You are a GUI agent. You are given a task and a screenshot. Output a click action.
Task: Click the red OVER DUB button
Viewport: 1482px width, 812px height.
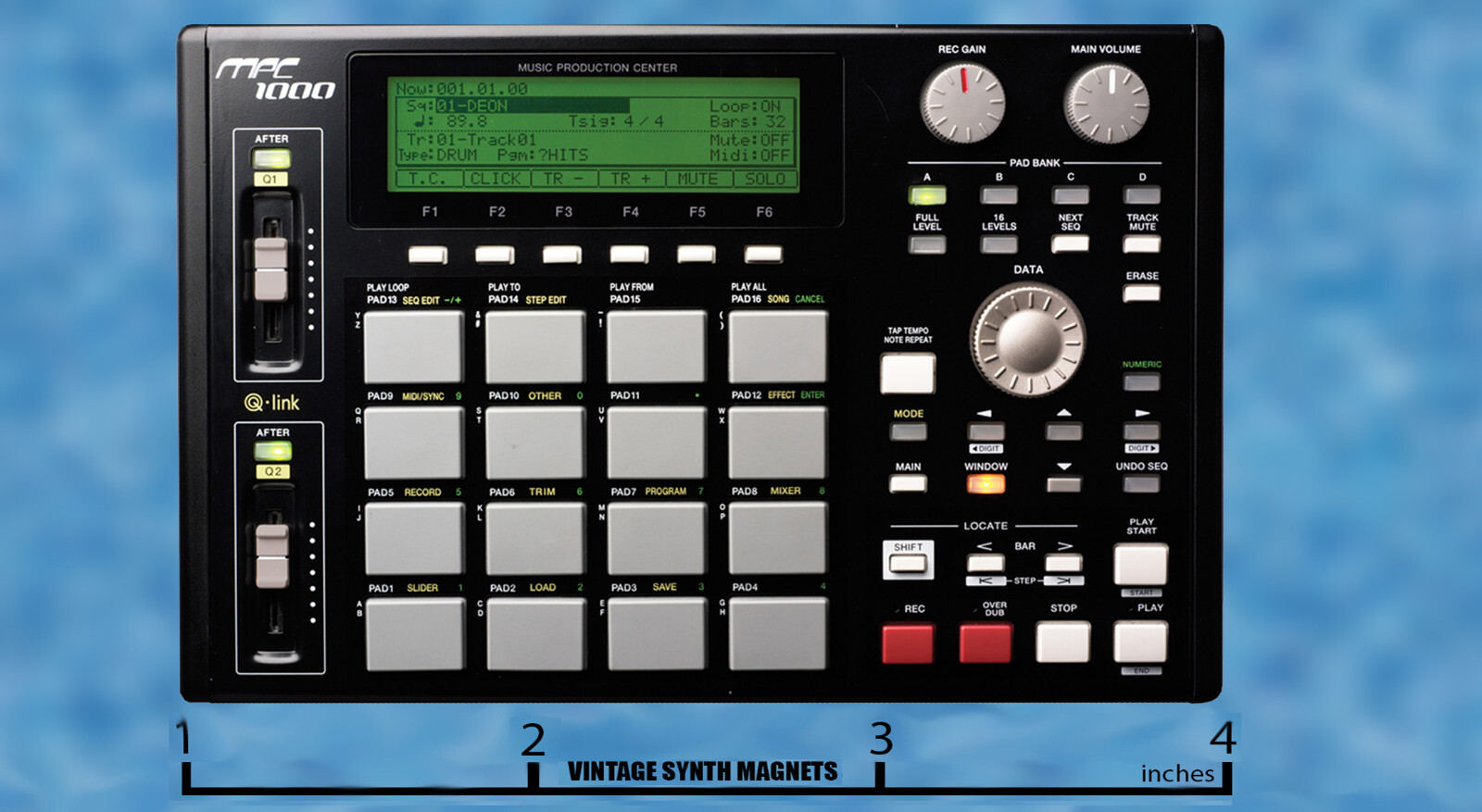coord(986,643)
